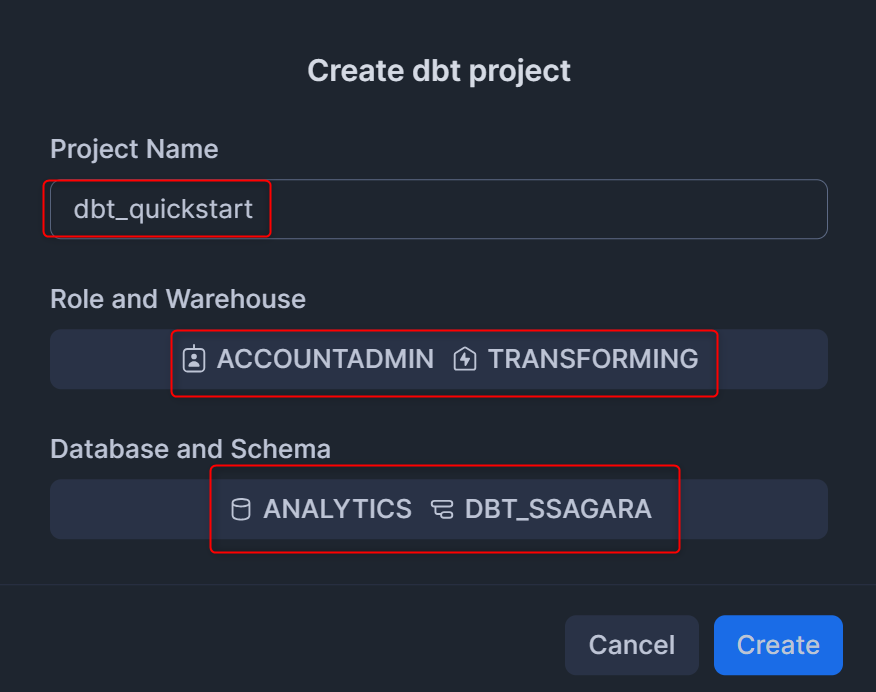
Task: Click the role badge icon beside ACCOUNTADMIN
Action: coord(194,359)
